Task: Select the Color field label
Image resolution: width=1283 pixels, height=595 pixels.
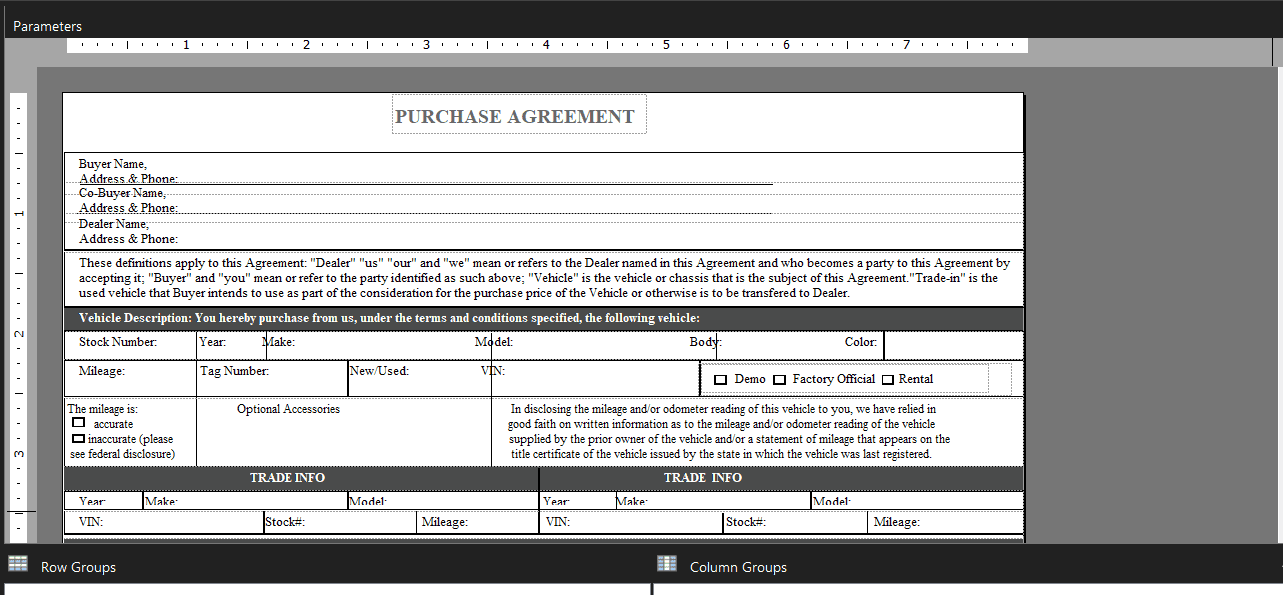Action: pyautogui.click(x=860, y=342)
